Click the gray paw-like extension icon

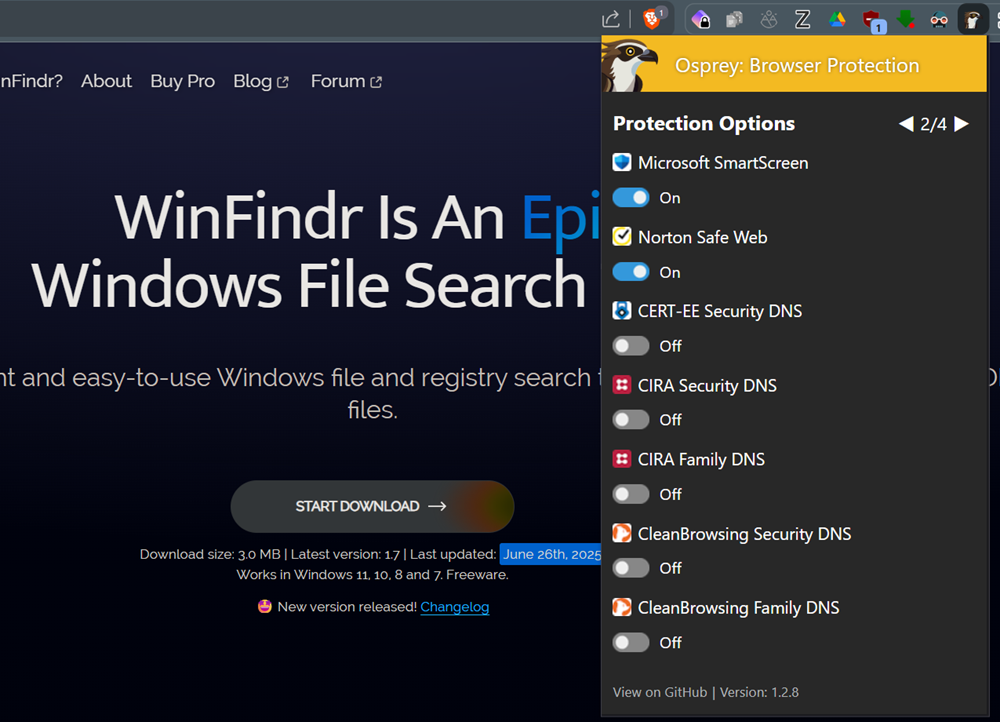(x=768, y=20)
